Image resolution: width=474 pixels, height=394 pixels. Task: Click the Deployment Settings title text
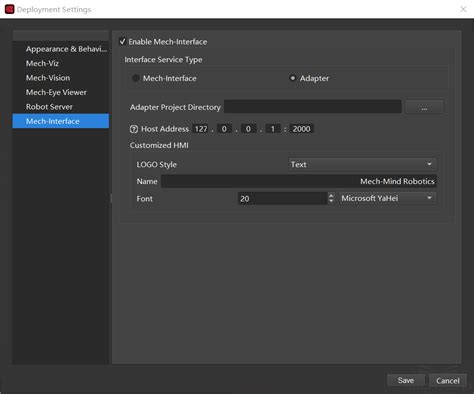click(x=54, y=9)
